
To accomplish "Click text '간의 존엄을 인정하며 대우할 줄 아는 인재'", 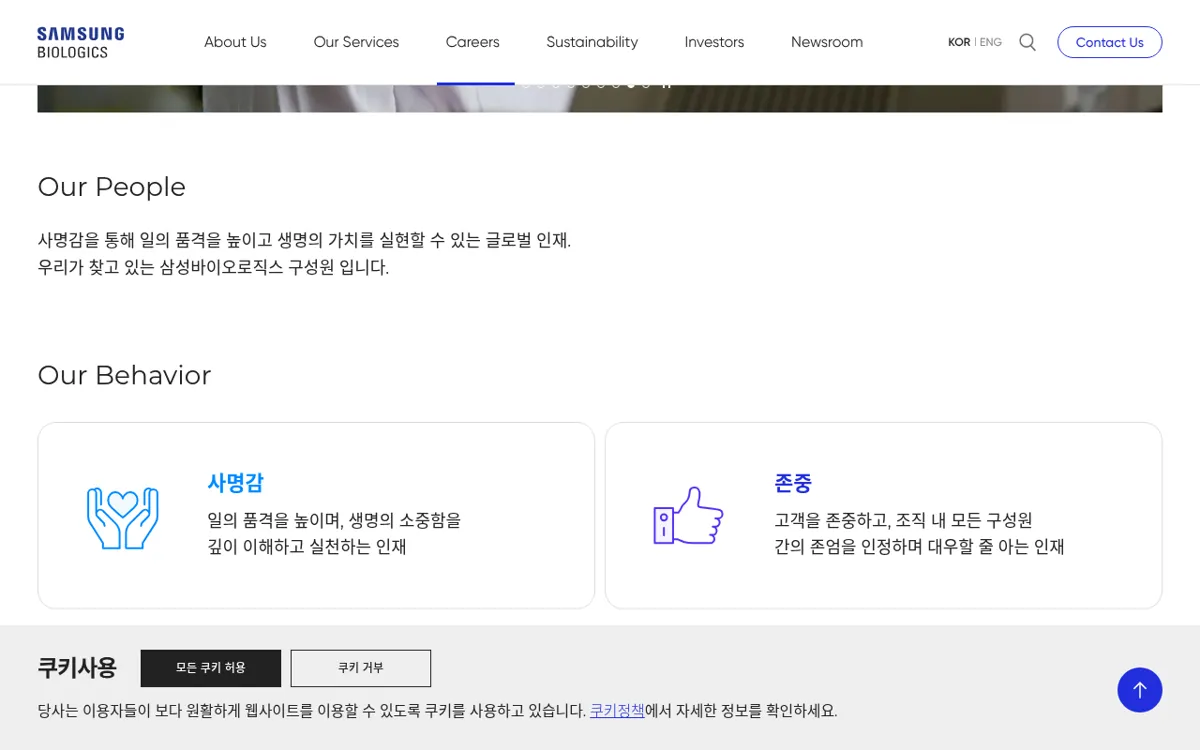I will click(x=919, y=547).
